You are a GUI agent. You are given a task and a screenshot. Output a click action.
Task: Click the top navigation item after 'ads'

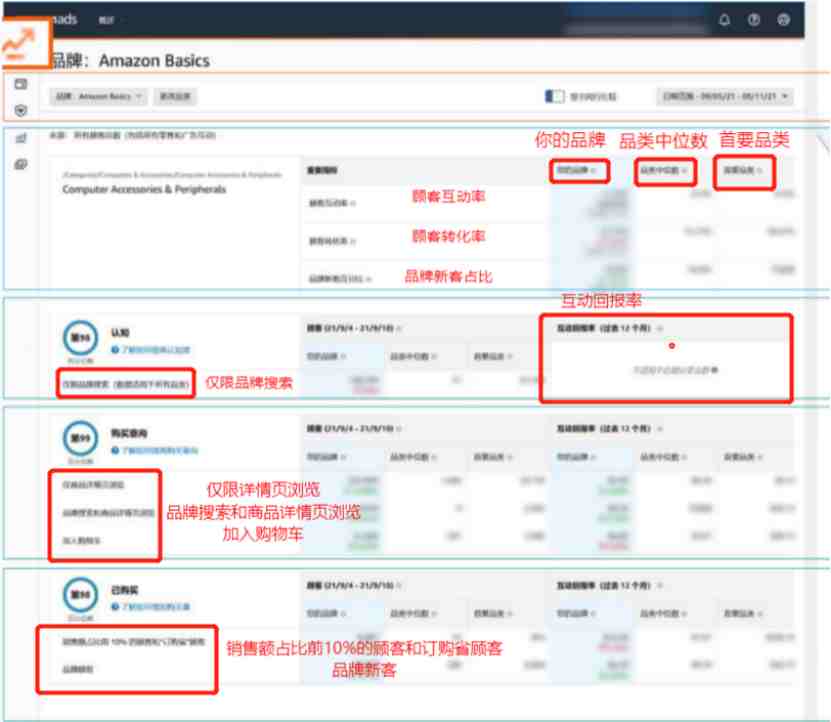pyautogui.click(x=106, y=20)
